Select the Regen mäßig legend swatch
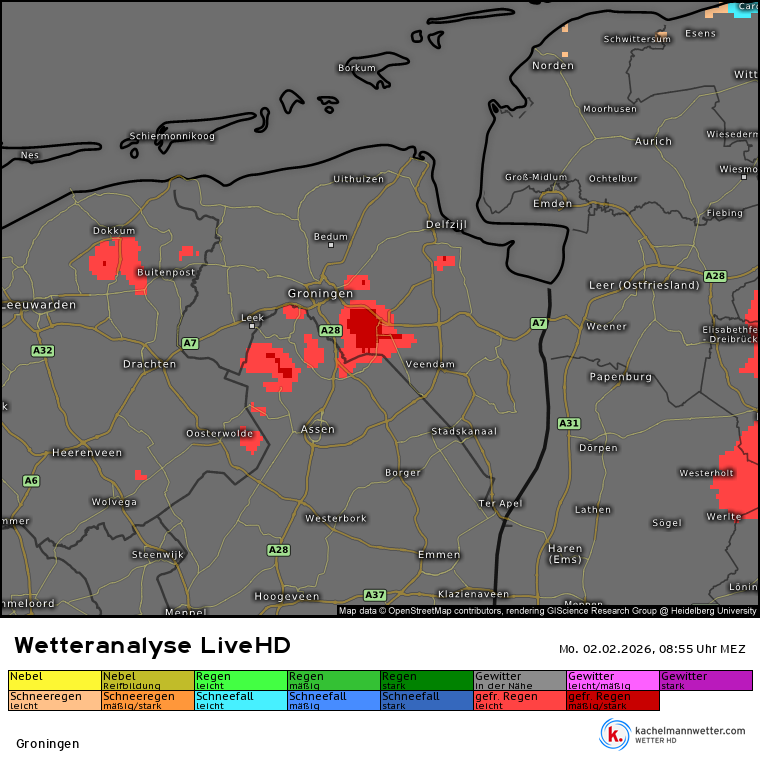This screenshot has height=760, width=760. pyautogui.click(x=334, y=681)
